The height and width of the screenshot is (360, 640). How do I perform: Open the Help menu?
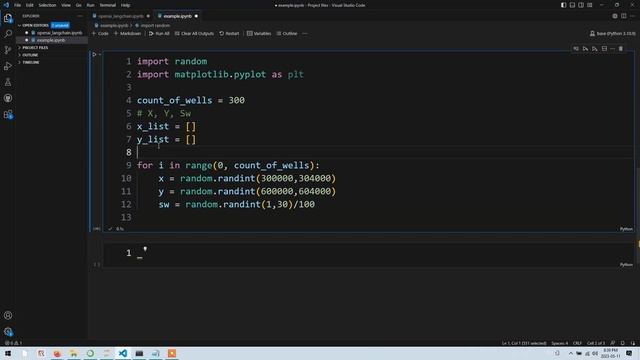coord(125,5)
